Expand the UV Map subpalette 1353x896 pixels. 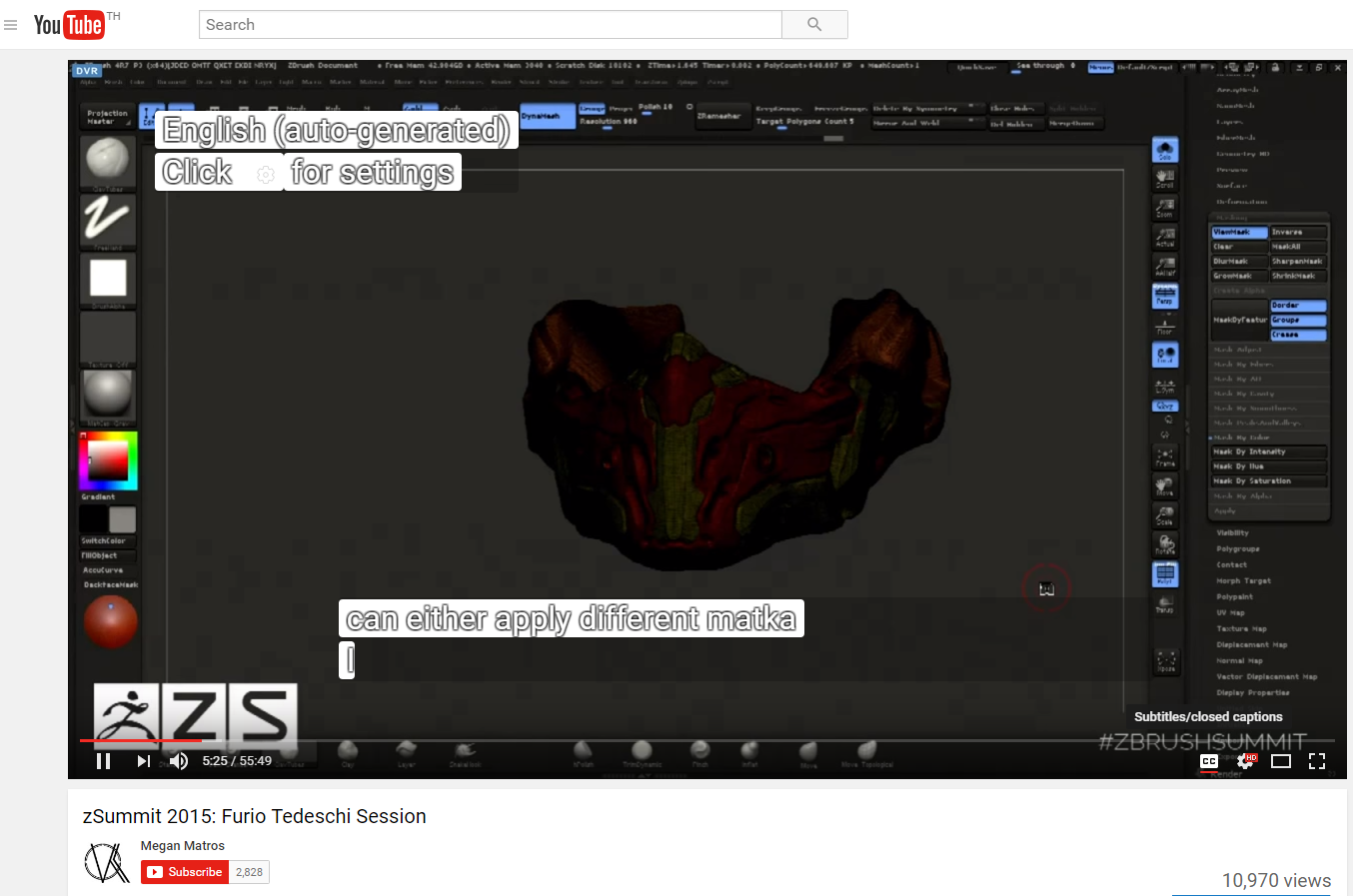coord(1230,613)
